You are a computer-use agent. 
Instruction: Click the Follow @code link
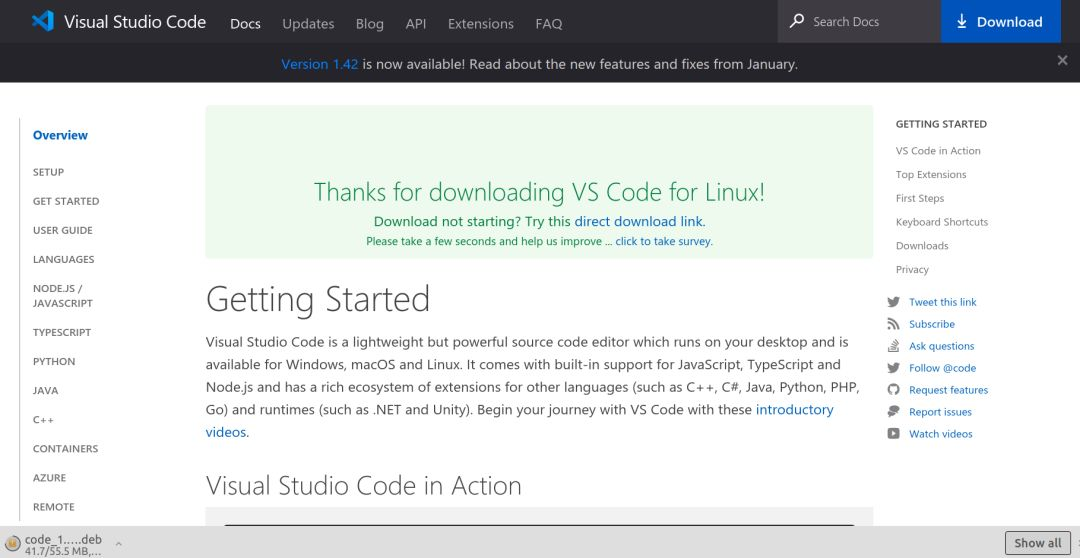point(942,368)
